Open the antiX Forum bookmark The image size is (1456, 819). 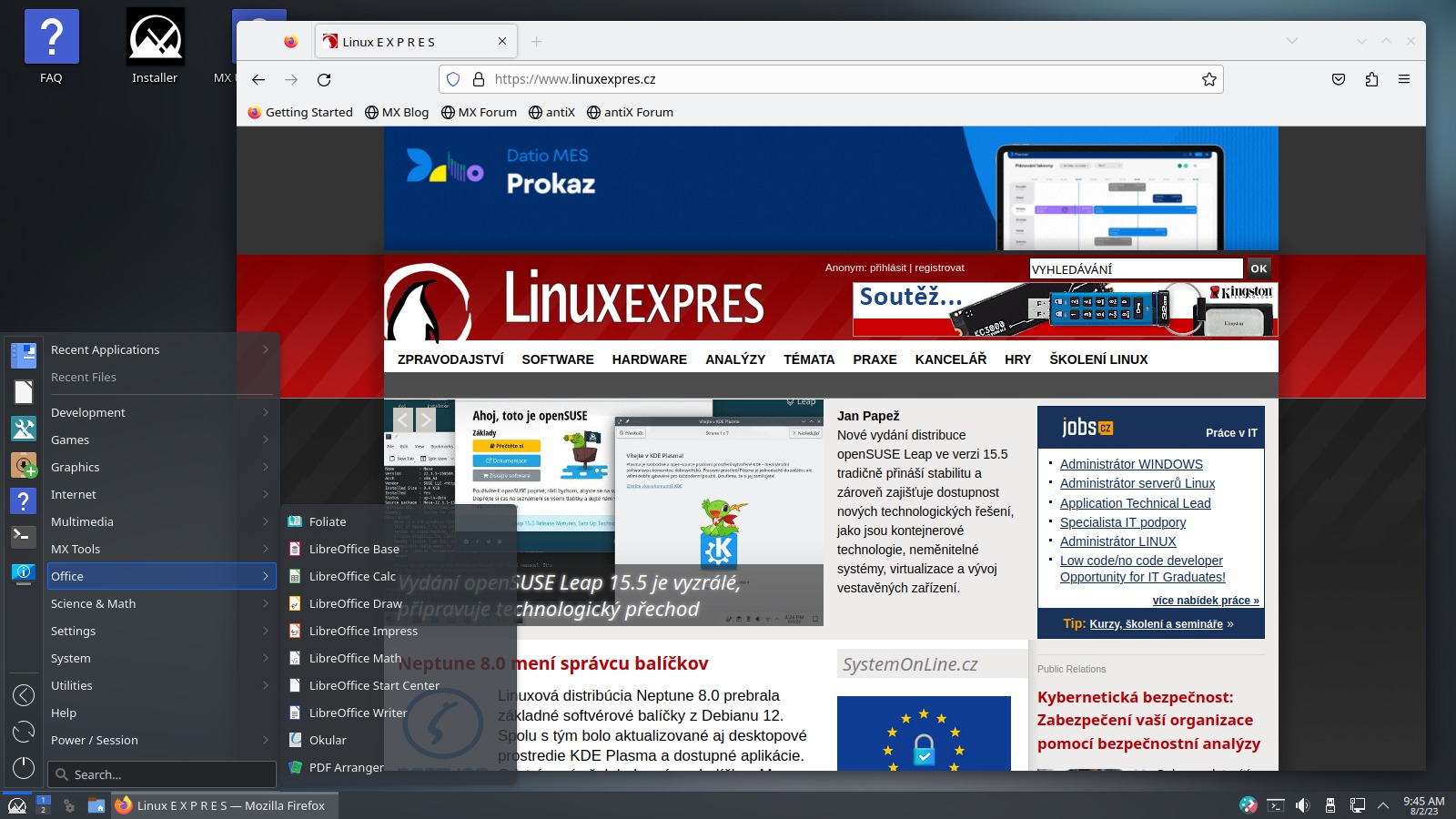tap(630, 112)
